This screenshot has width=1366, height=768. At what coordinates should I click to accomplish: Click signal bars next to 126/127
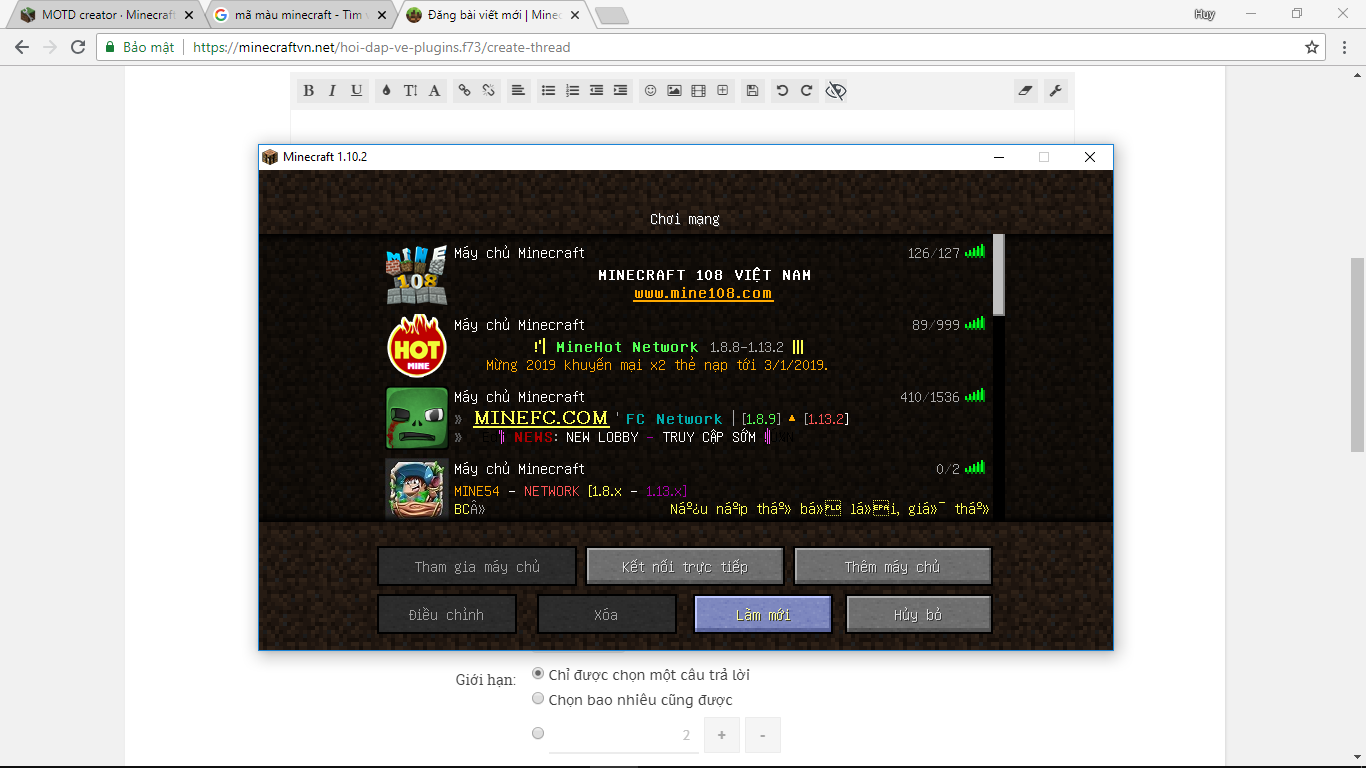975,252
